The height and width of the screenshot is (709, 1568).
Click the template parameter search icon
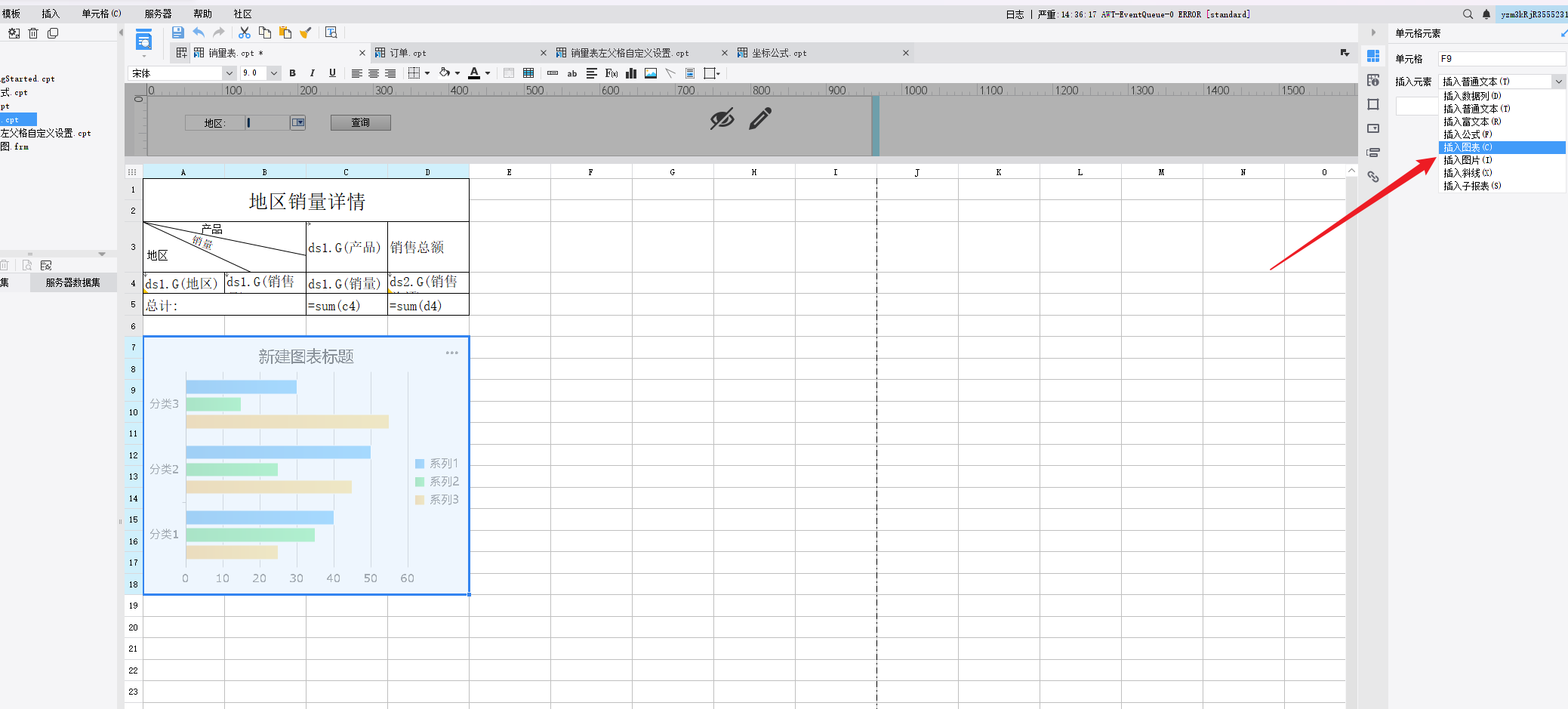pyautogui.click(x=331, y=32)
